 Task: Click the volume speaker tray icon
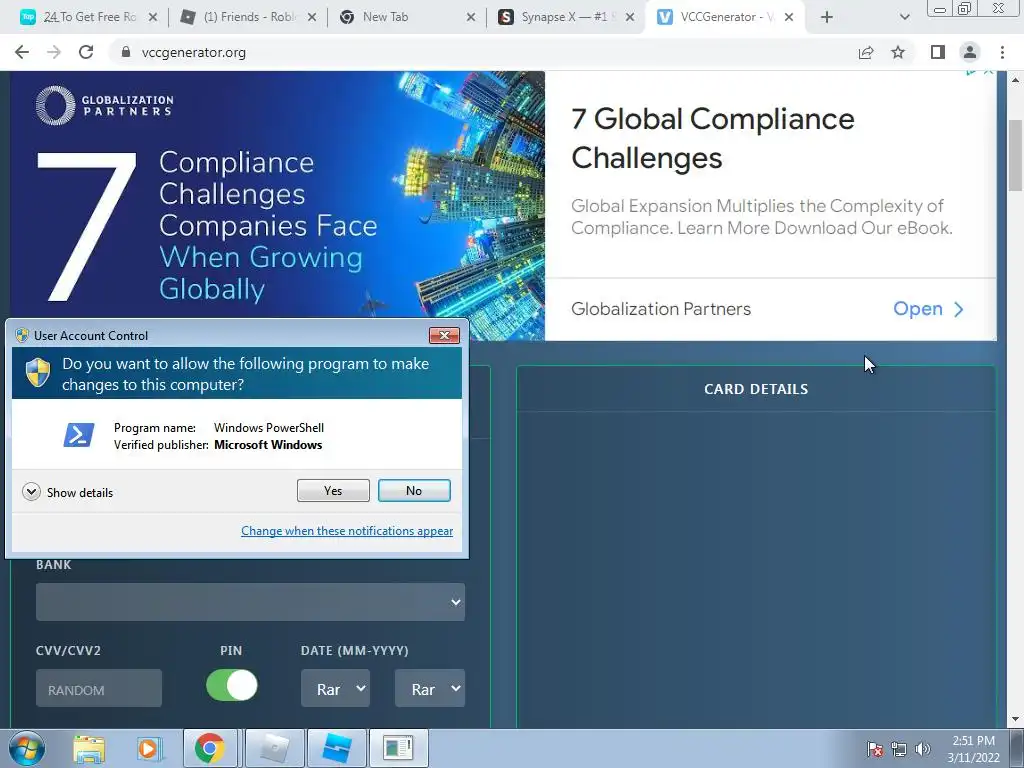point(923,749)
